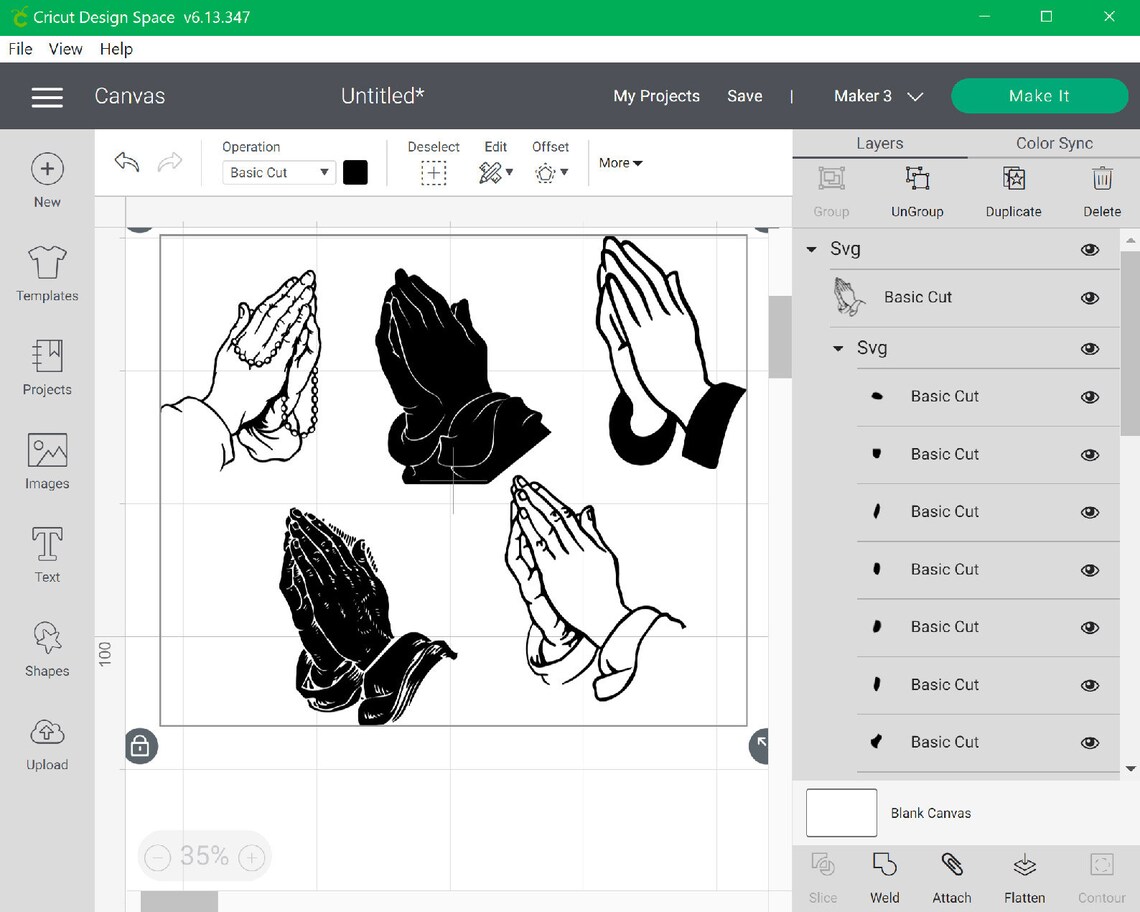This screenshot has height=912, width=1140.
Task: Undo the last action
Action: pos(126,162)
